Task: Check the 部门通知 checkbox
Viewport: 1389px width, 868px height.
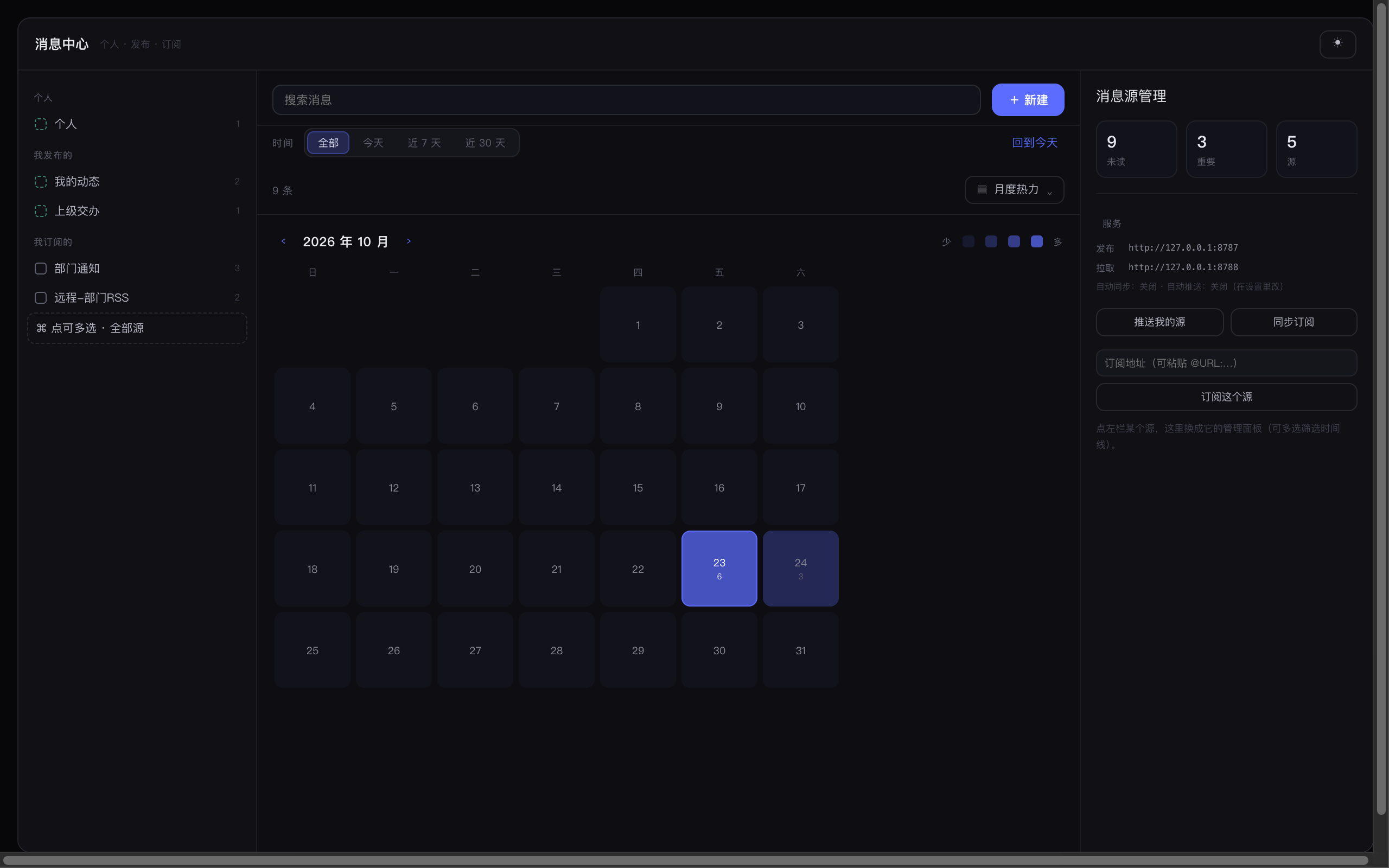Action: [x=41, y=268]
